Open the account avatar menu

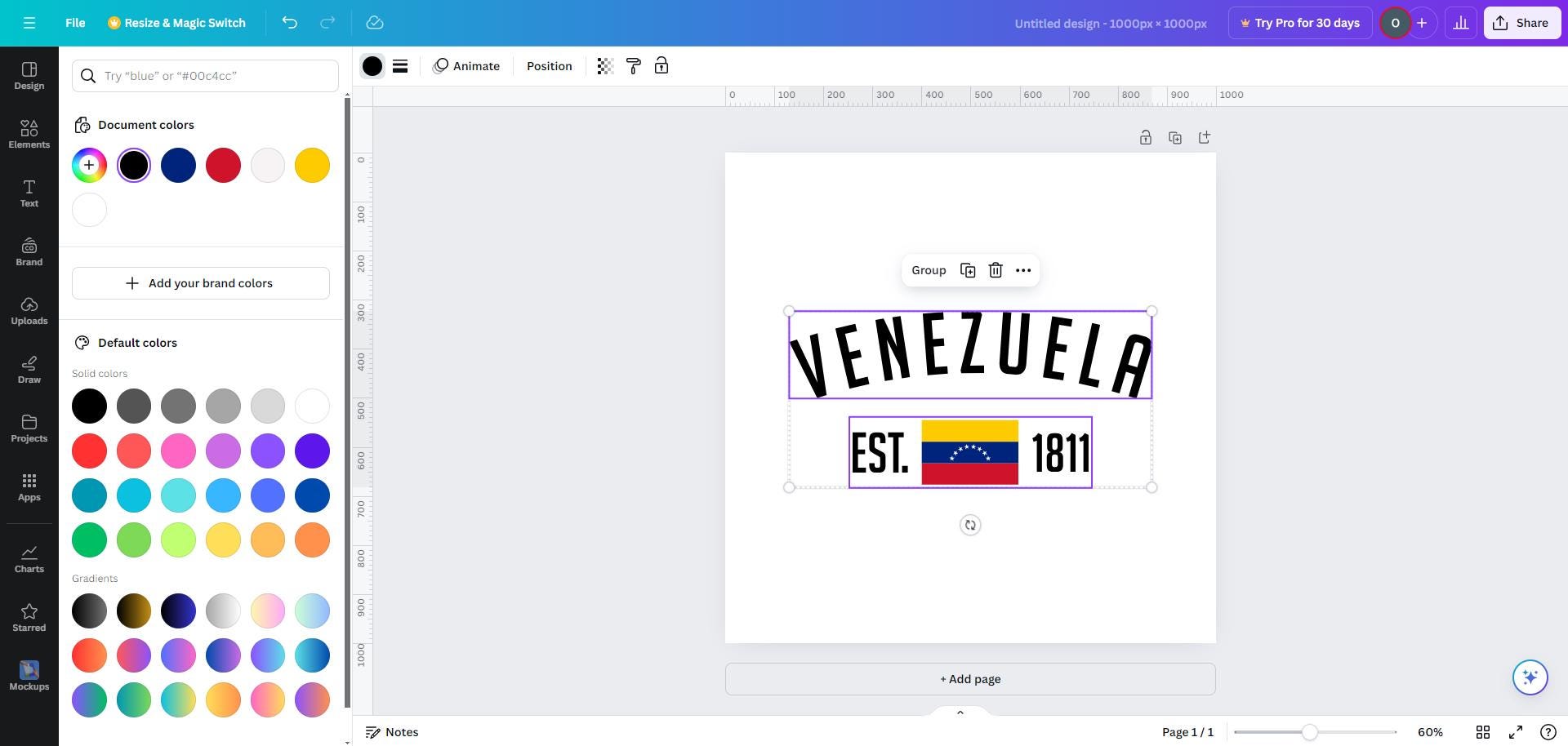pyautogui.click(x=1396, y=22)
